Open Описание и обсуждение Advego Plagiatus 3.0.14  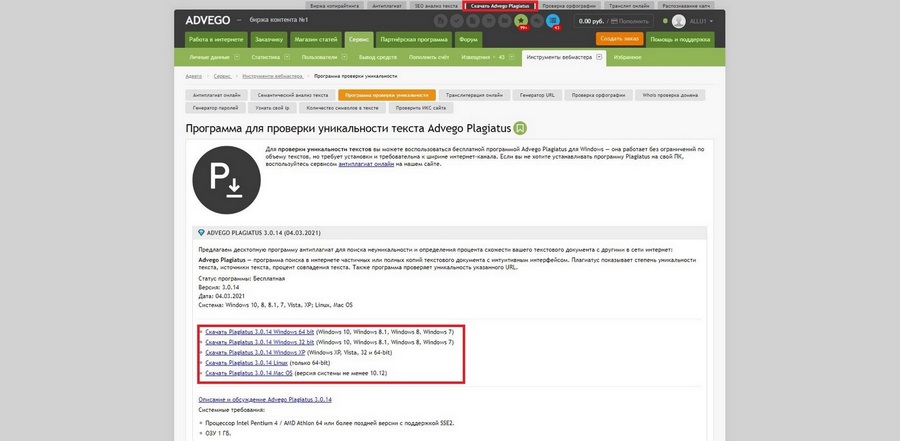click(x=265, y=399)
